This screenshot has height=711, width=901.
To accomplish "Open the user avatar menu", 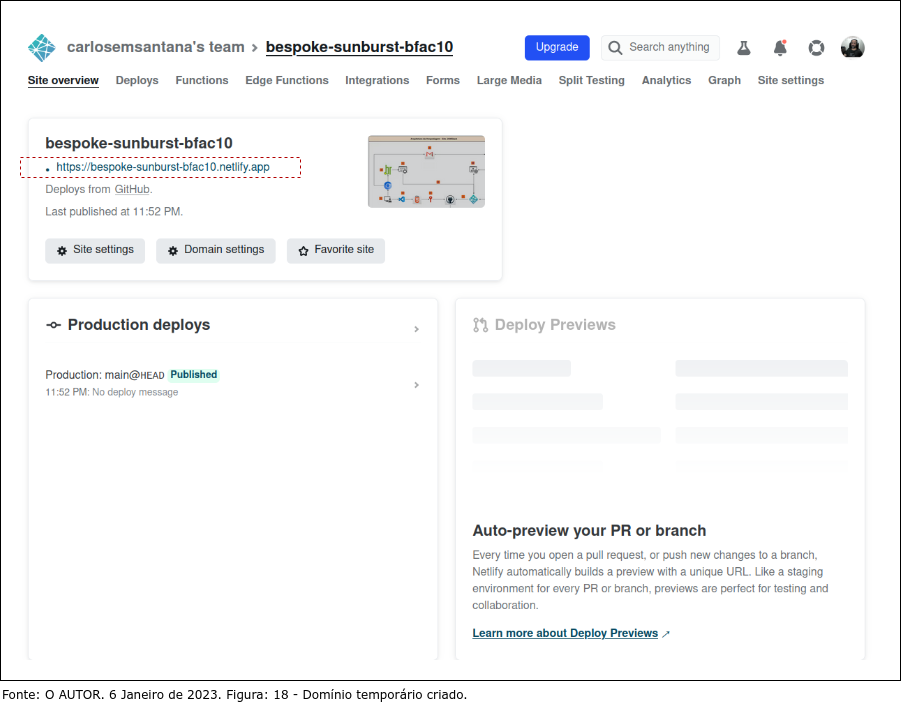I will [x=853, y=48].
